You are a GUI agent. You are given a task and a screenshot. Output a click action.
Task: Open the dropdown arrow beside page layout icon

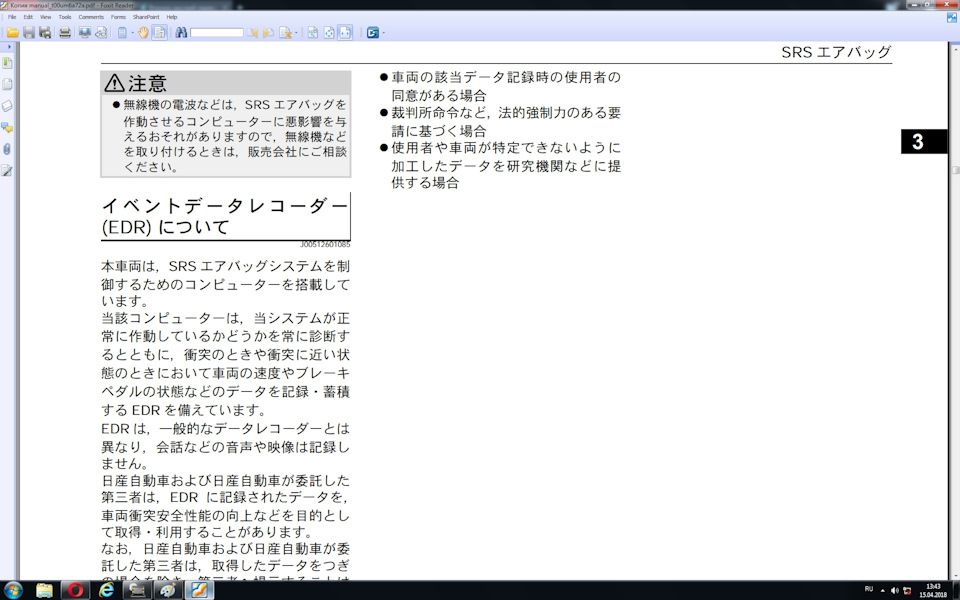click(x=132, y=33)
